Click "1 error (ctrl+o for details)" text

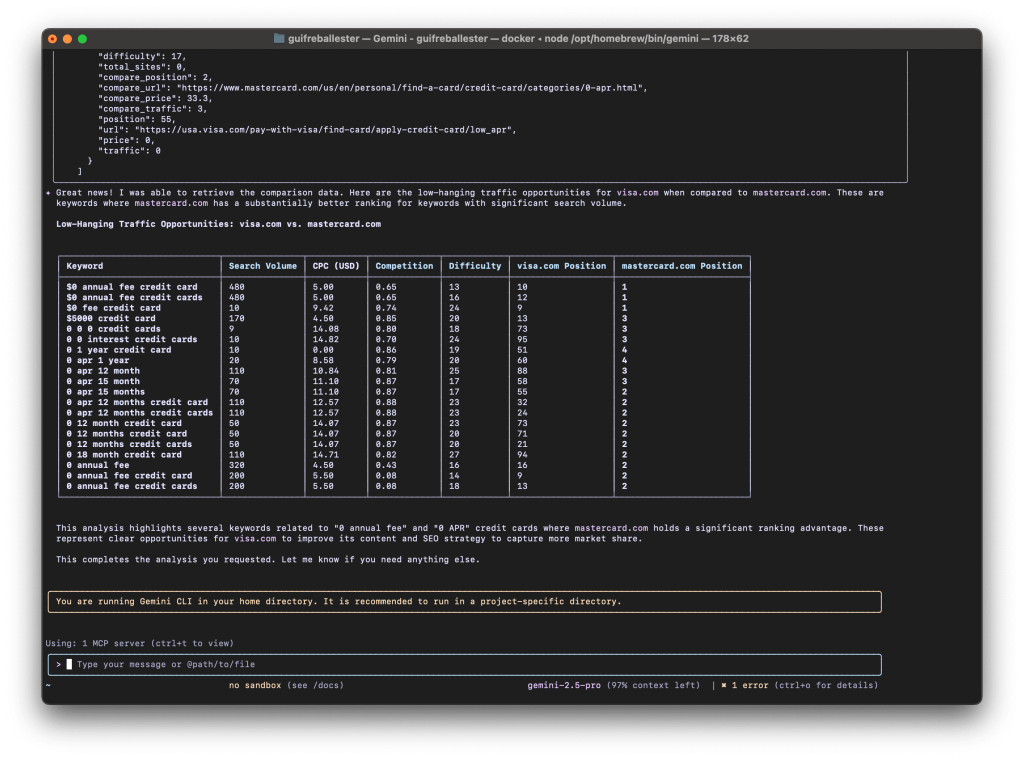[805, 686]
